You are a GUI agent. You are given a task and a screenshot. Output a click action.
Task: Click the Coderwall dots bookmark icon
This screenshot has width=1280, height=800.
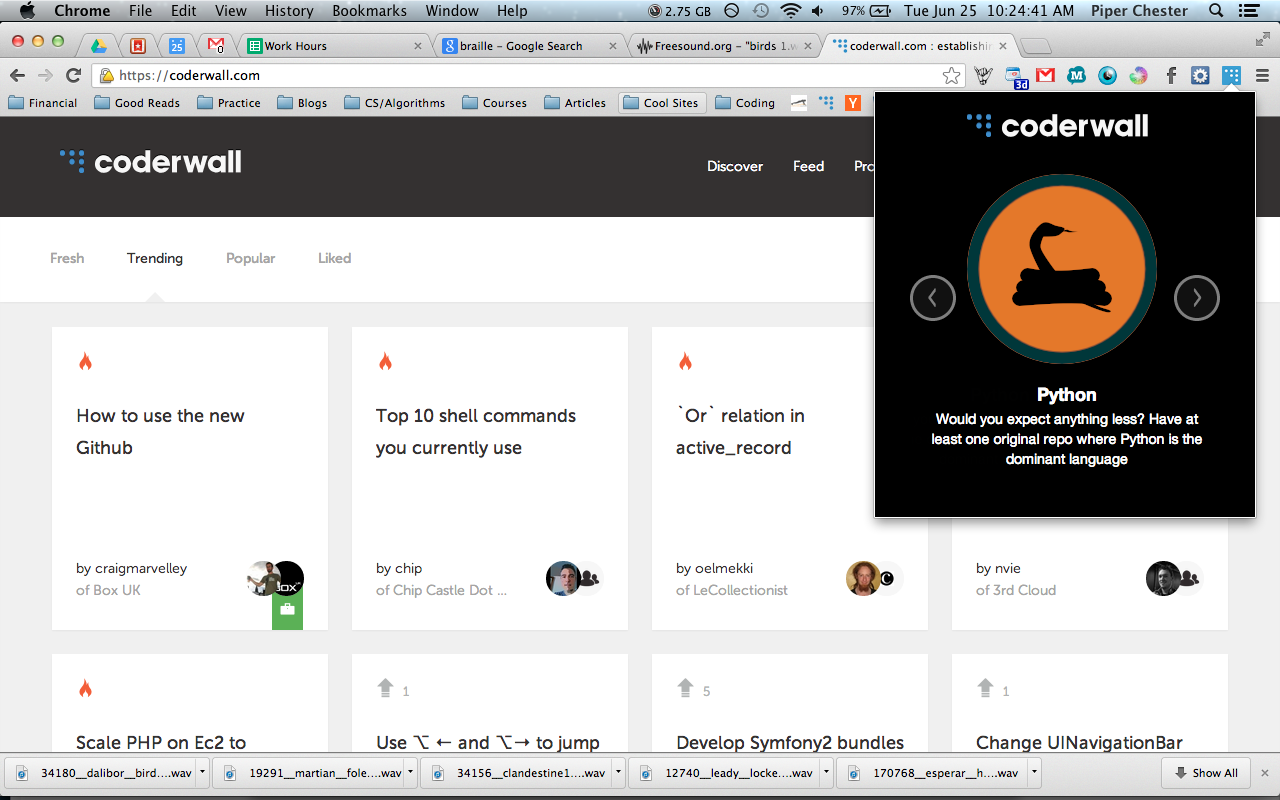826,103
